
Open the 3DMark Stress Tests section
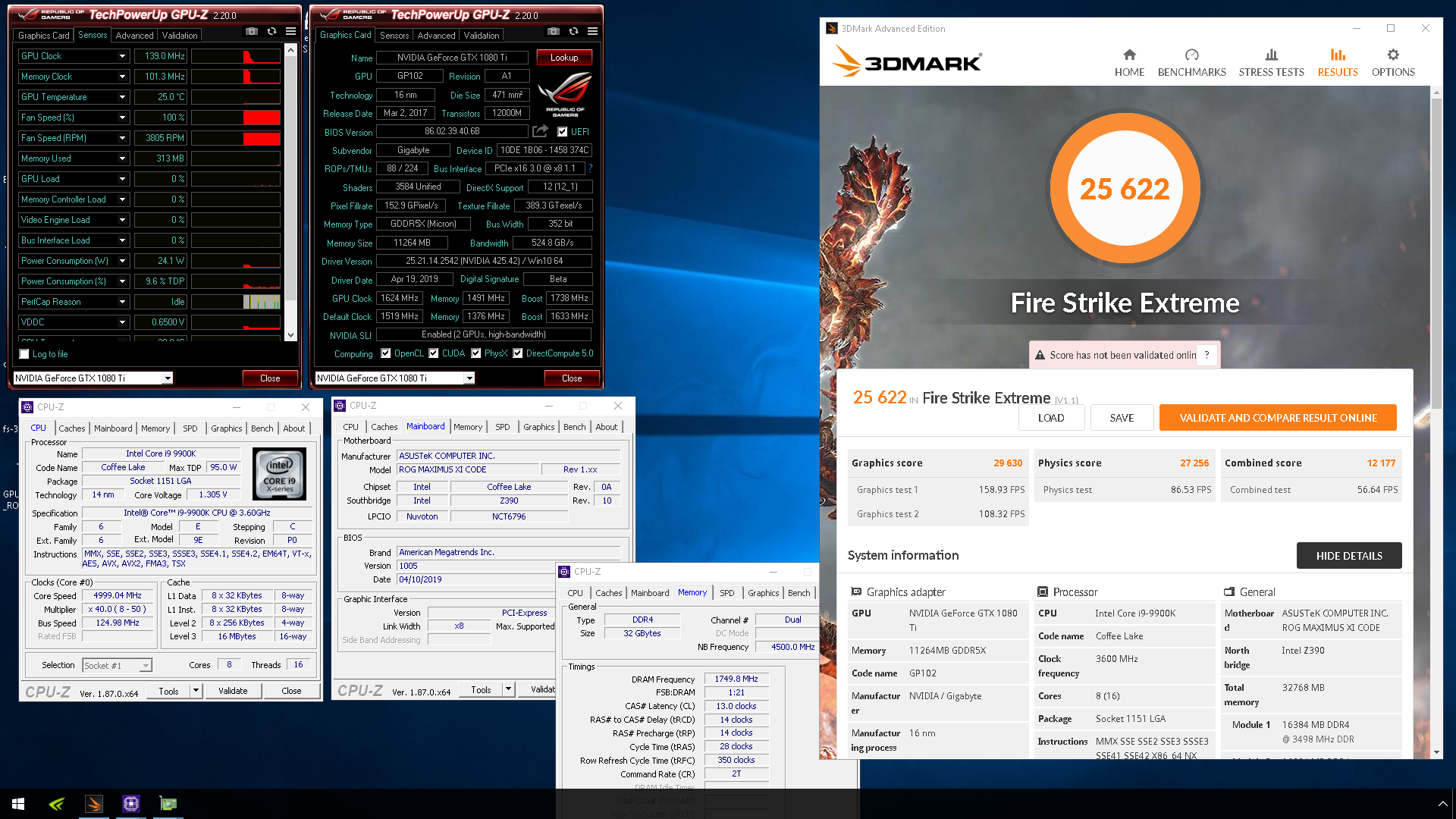click(1271, 62)
